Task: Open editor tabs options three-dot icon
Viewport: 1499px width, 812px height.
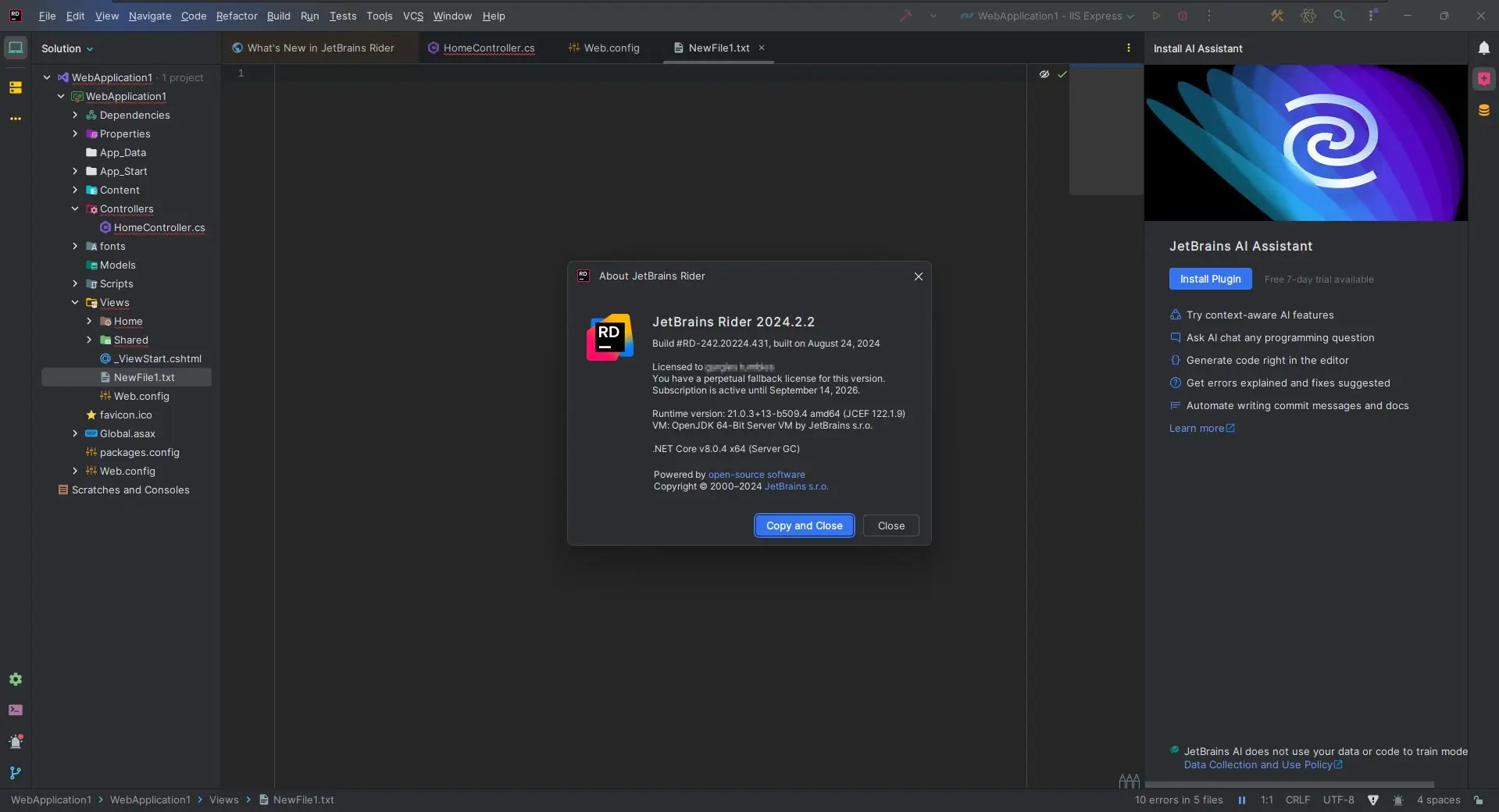Action: coord(1128,48)
